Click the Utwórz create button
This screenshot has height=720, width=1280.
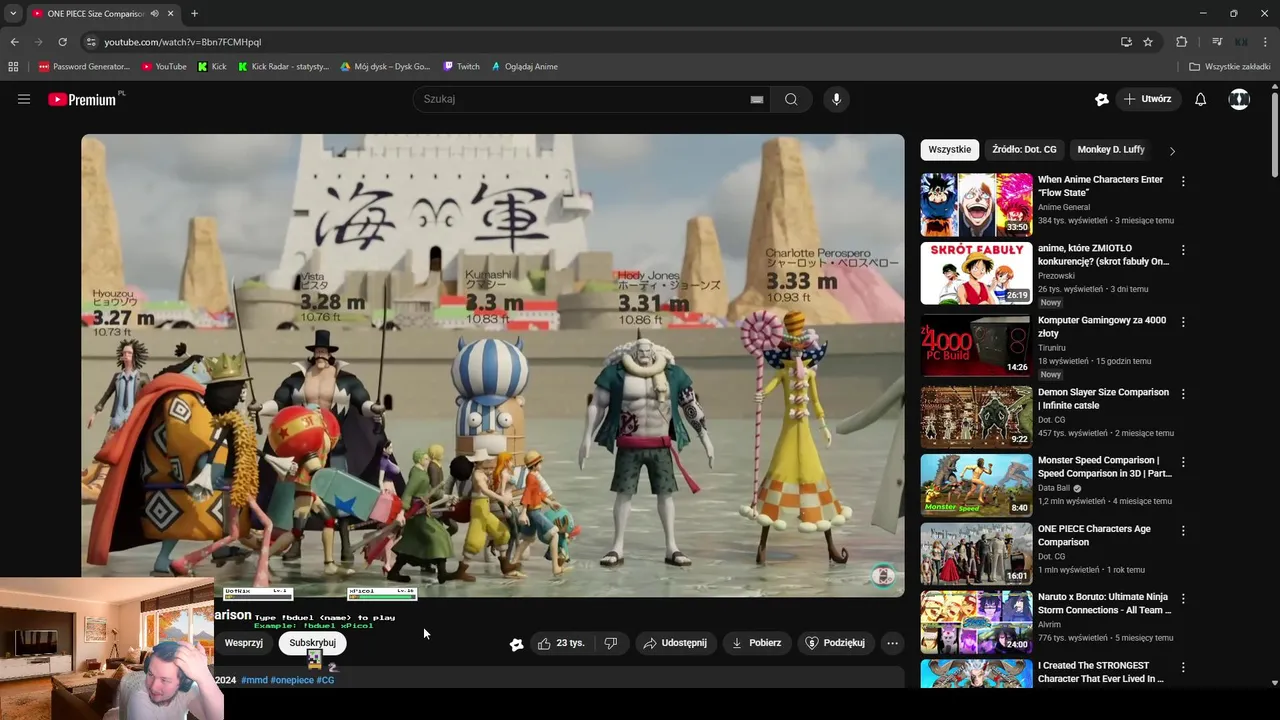1148,99
